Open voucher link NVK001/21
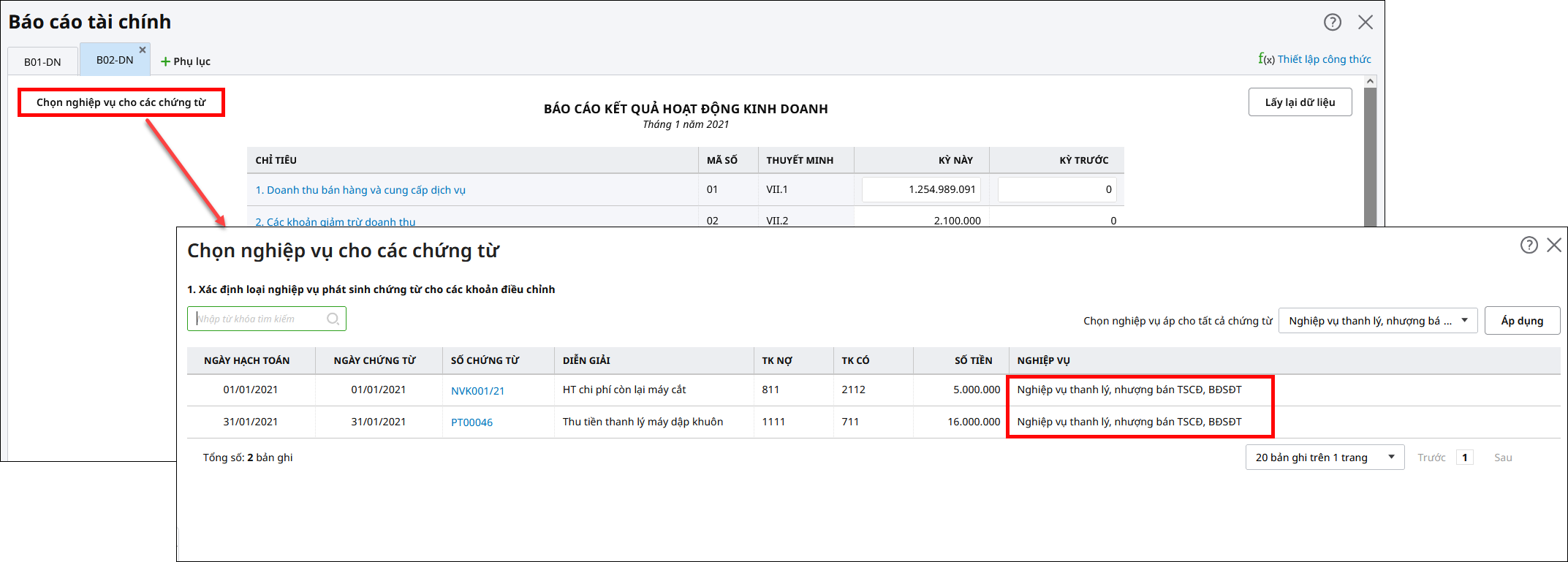Viewport: 1568px width, 562px height. click(x=477, y=391)
